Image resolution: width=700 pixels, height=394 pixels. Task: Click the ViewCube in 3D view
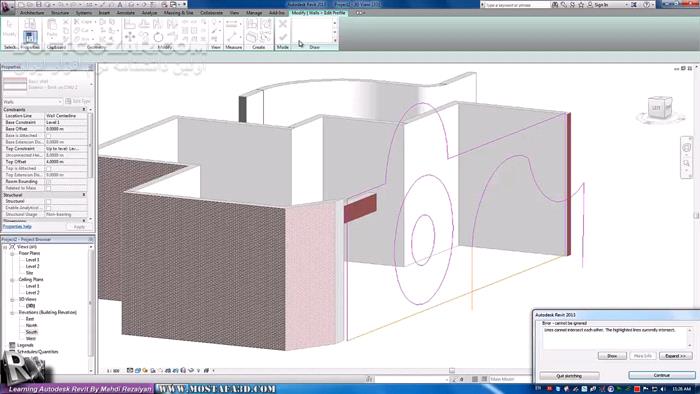click(x=660, y=108)
